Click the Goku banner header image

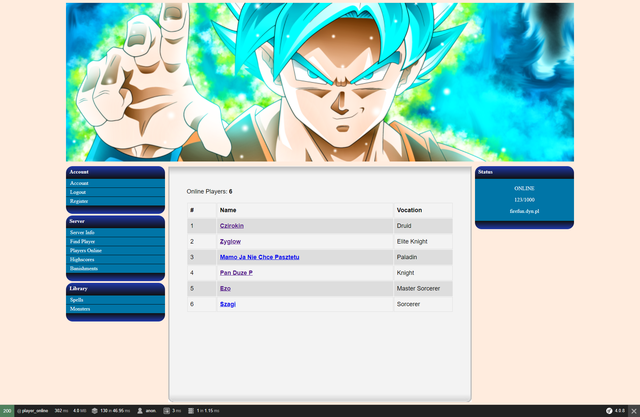pos(320,82)
